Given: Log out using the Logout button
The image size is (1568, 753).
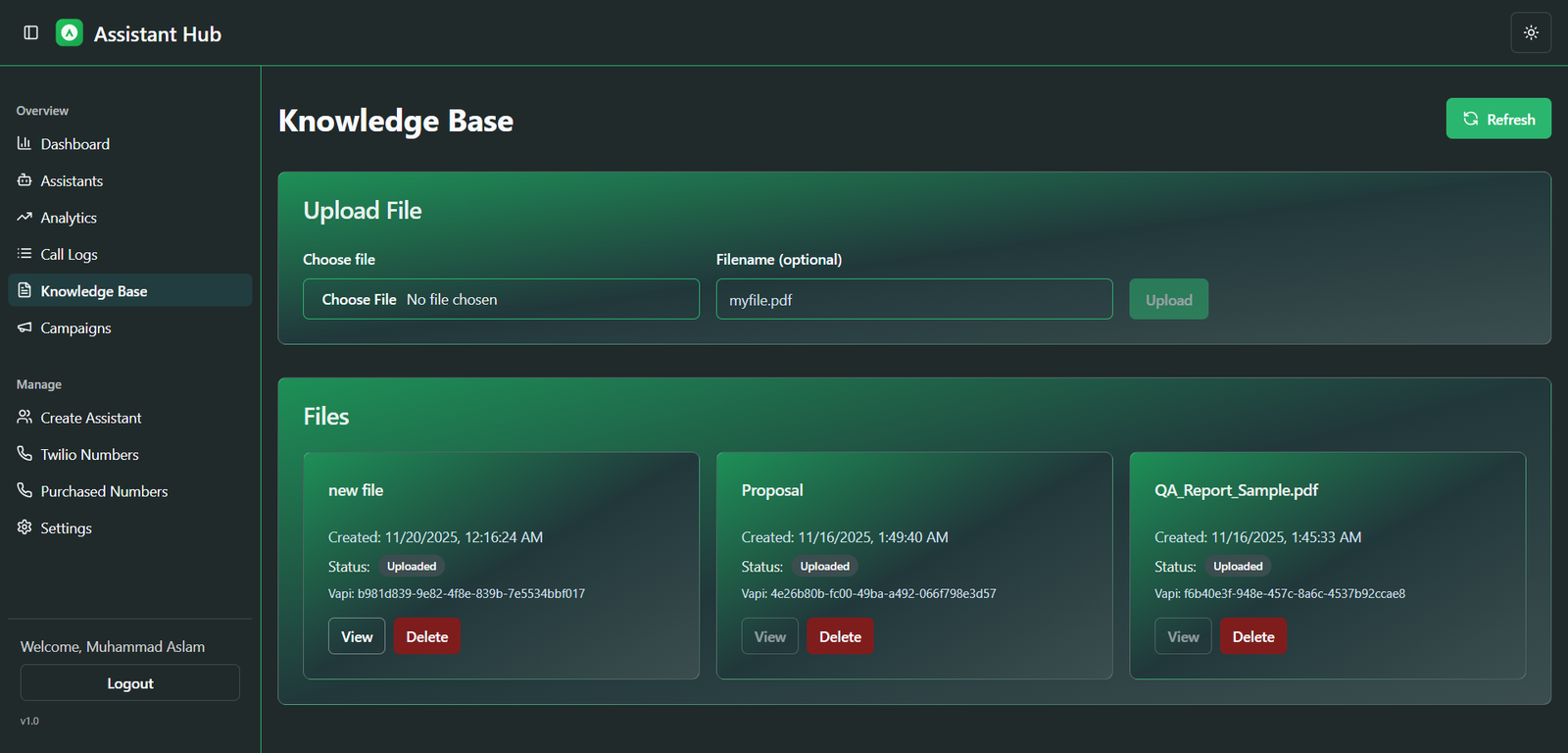Looking at the screenshot, I should [x=130, y=683].
